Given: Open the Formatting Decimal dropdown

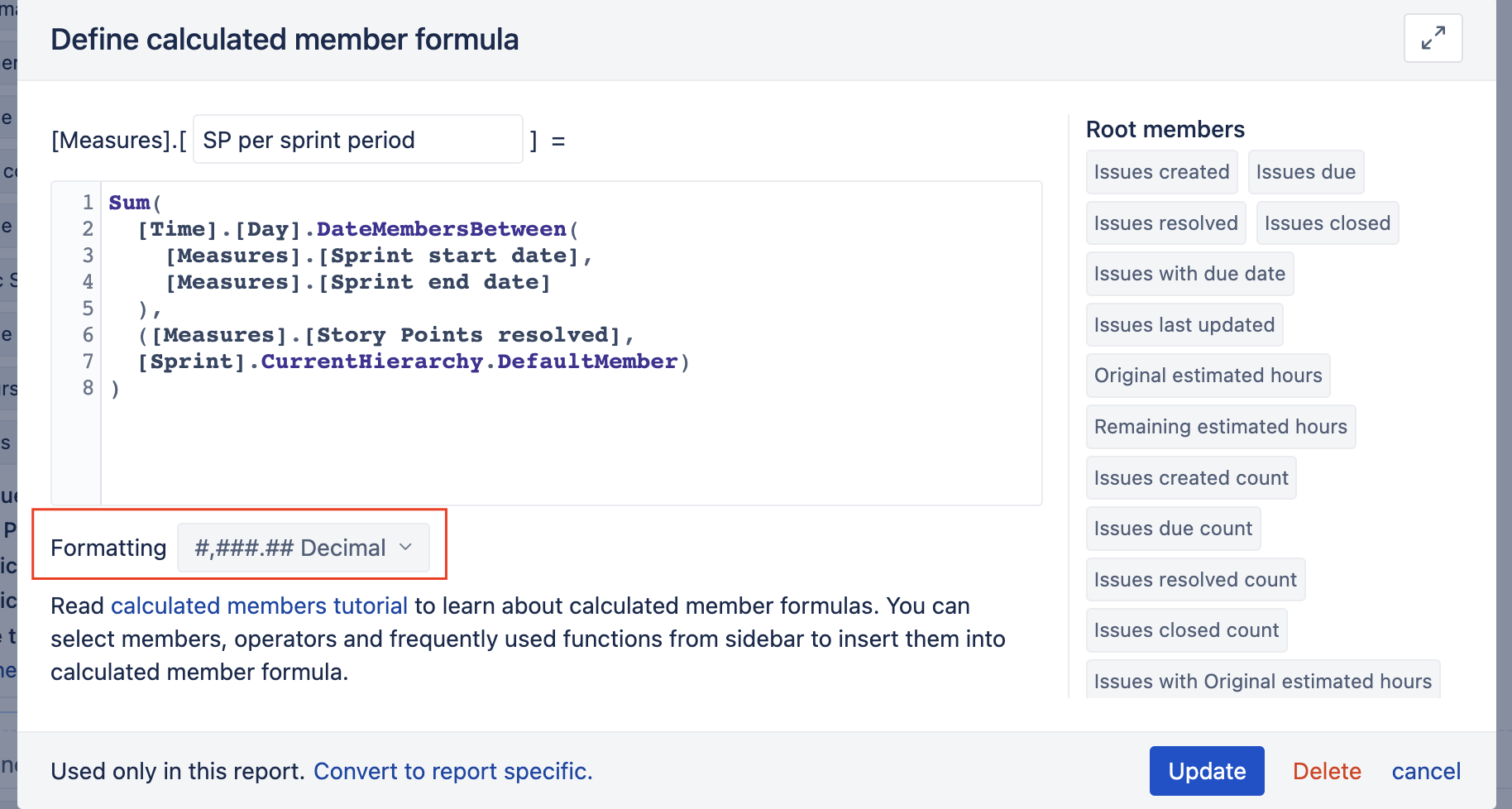Looking at the screenshot, I should coord(304,548).
